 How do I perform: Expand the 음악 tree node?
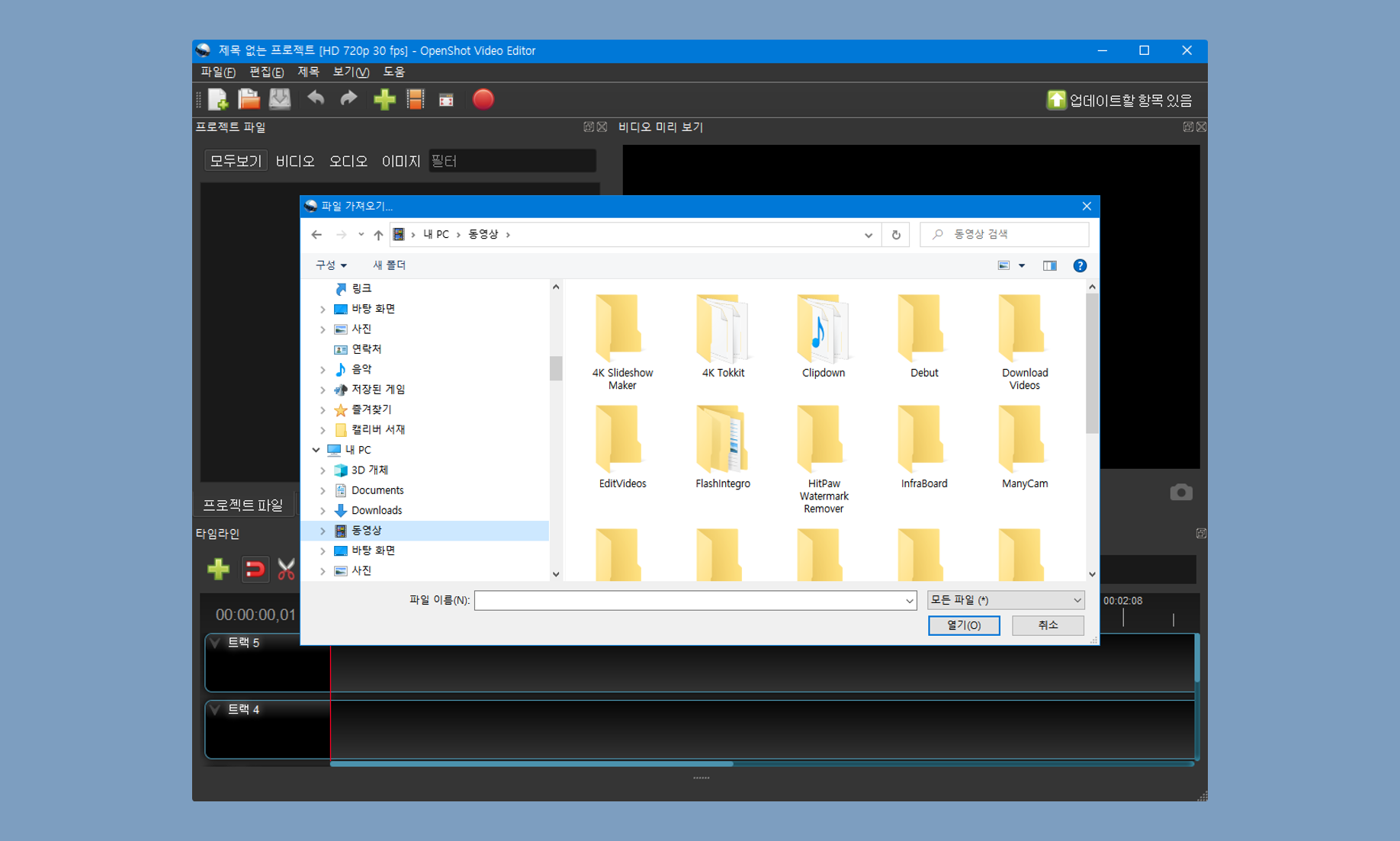(323, 370)
